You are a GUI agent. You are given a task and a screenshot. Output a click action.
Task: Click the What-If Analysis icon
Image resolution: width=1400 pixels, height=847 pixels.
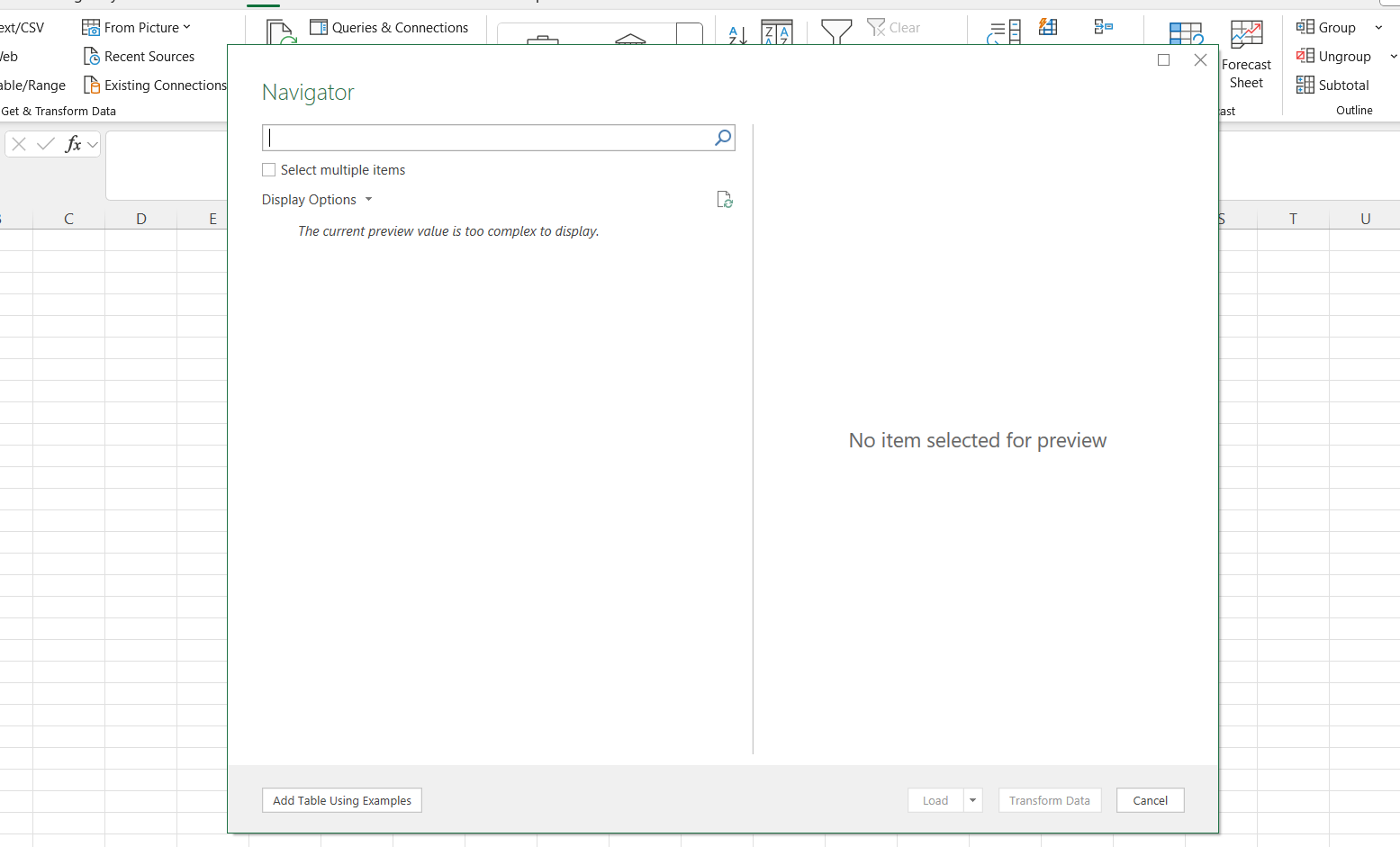(x=1186, y=33)
